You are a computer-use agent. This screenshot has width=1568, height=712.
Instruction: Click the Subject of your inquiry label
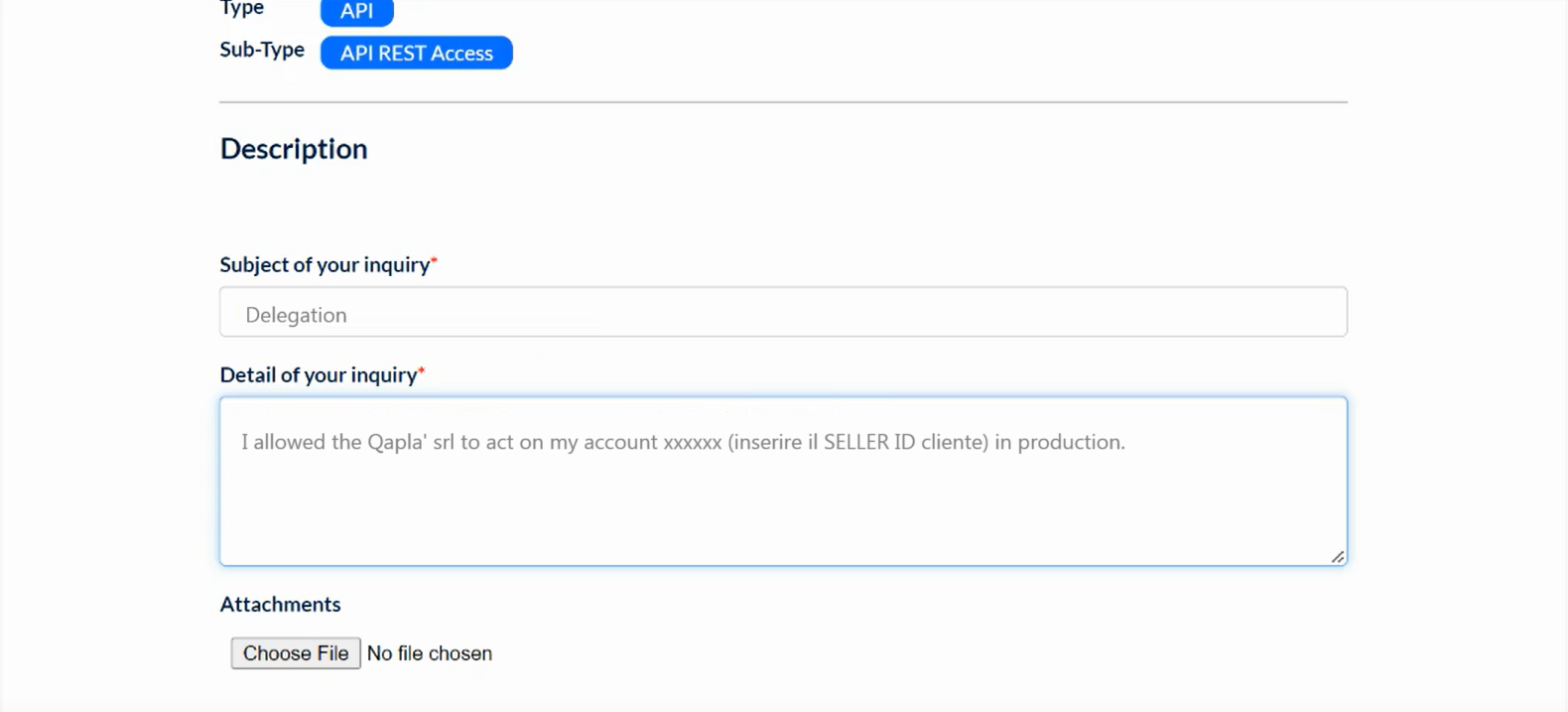click(x=325, y=265)
